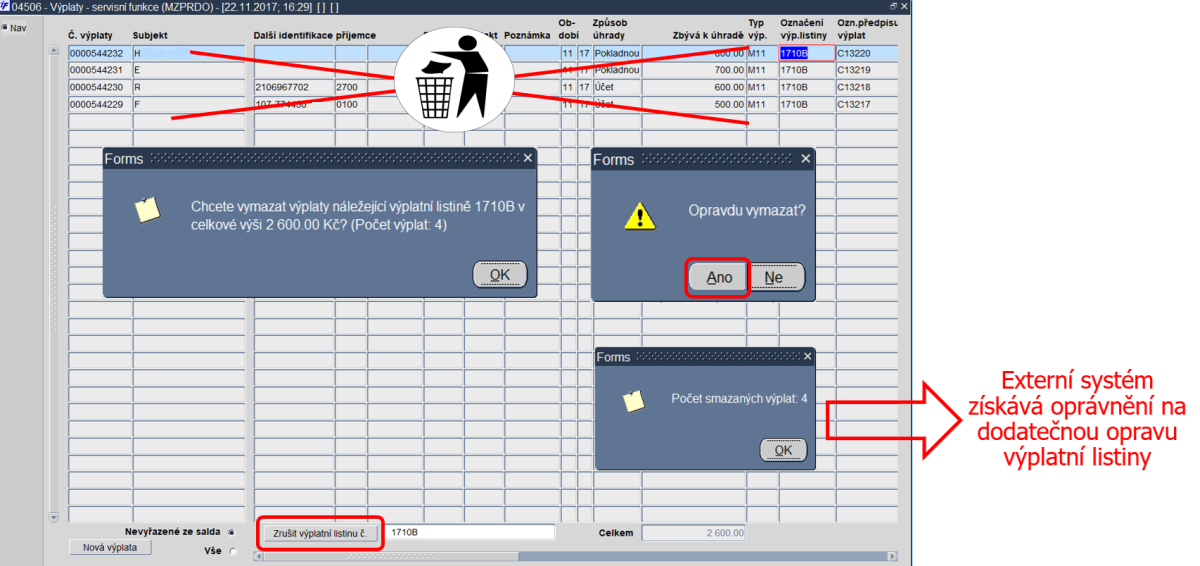1200x566 pixels.
Task: Click the cell containing 0100
Action: pyautogui.click(x=351, y=104)
